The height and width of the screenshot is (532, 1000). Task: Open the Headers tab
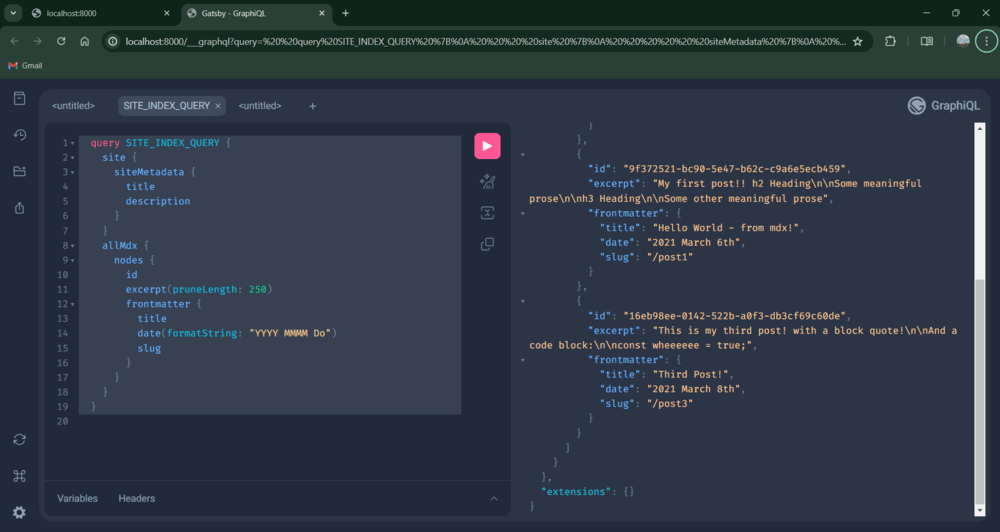coord(136,498)
